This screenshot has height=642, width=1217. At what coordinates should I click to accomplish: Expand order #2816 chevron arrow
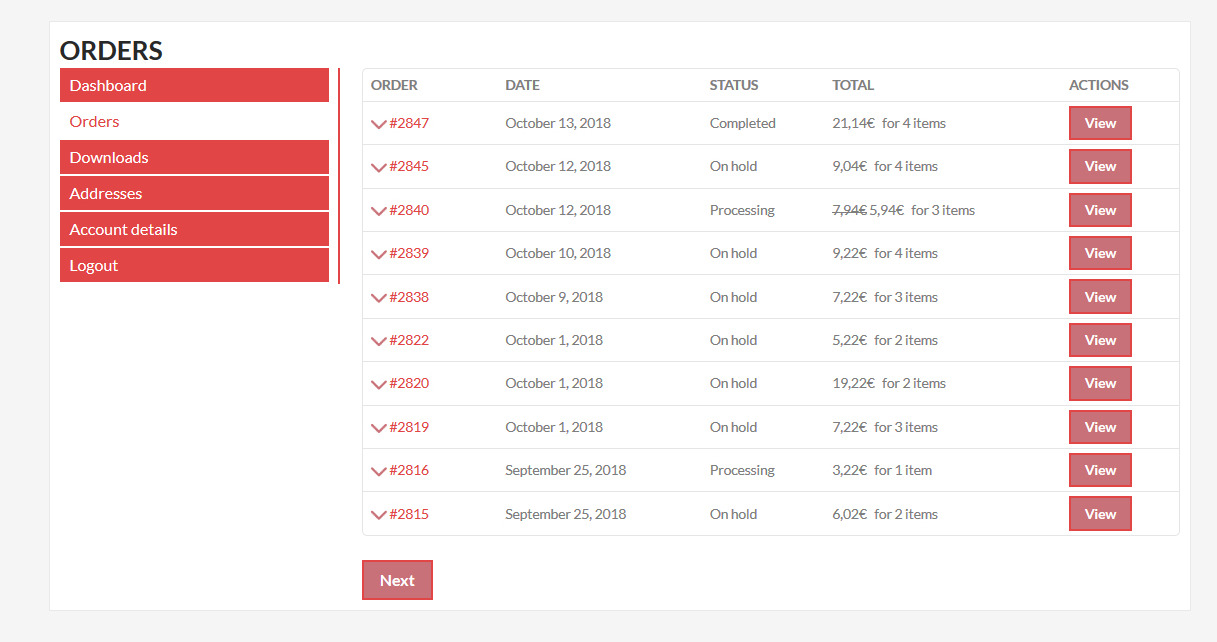378,471
